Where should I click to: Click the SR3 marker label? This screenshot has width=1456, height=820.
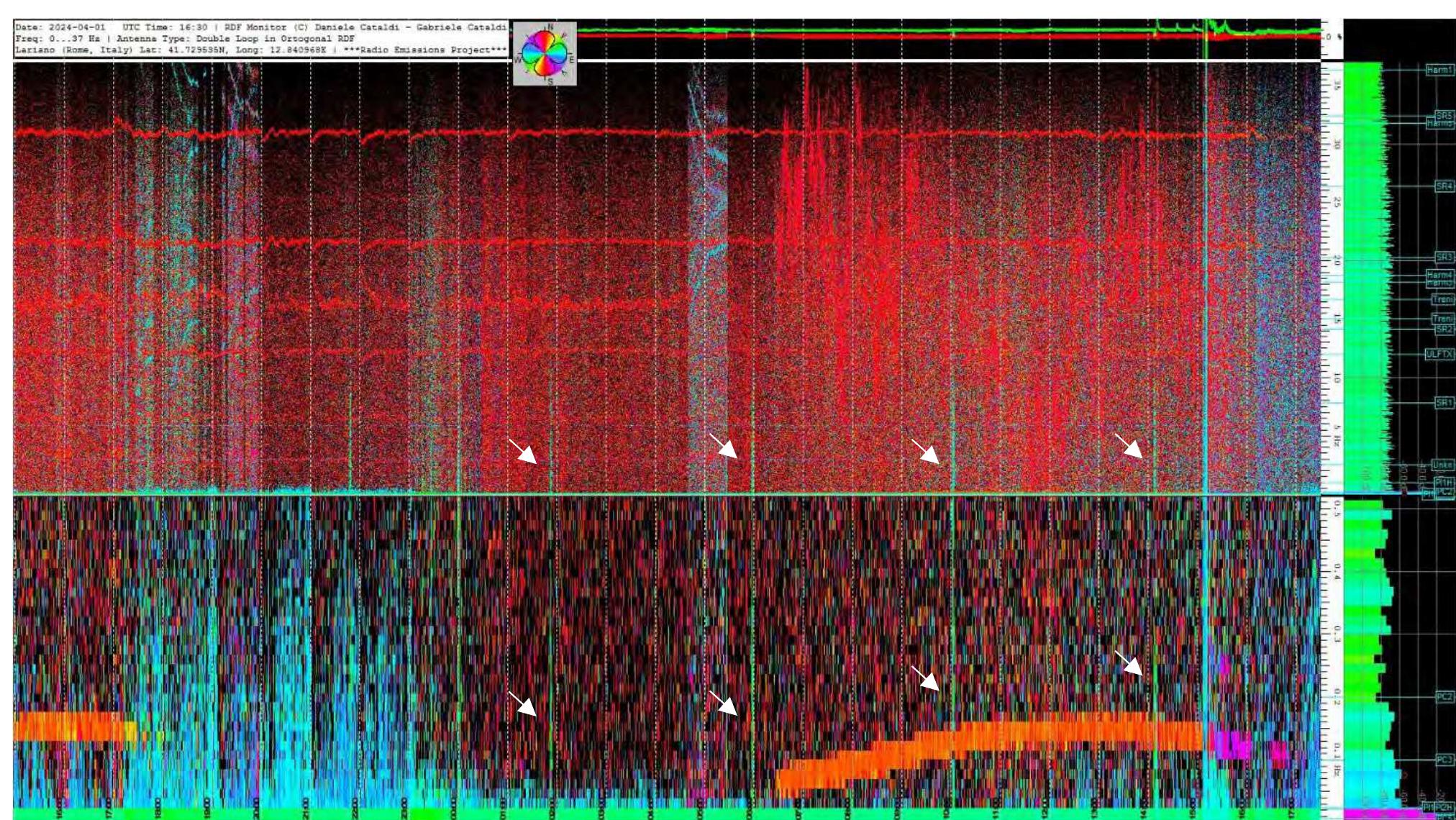1444,257
